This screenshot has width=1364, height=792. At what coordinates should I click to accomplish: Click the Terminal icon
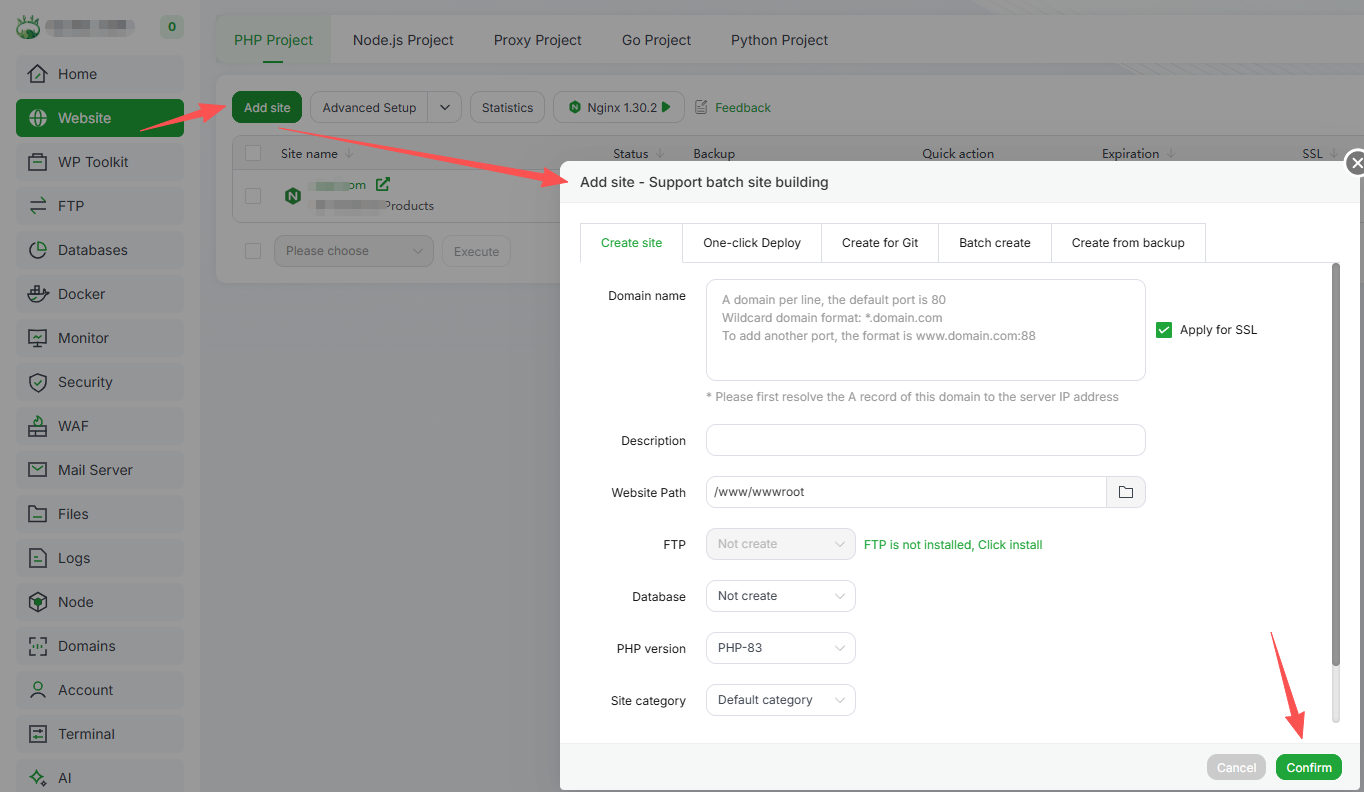click(38, 734)
